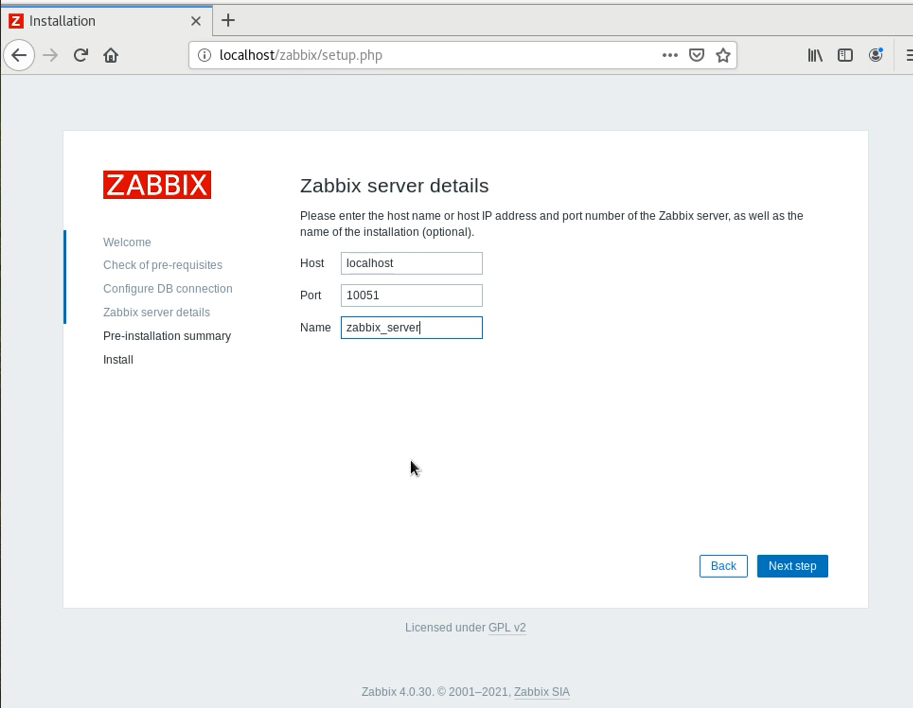Open Firefox account icon
This screenshot has height=708, width=913.
[x=876, y=55]
